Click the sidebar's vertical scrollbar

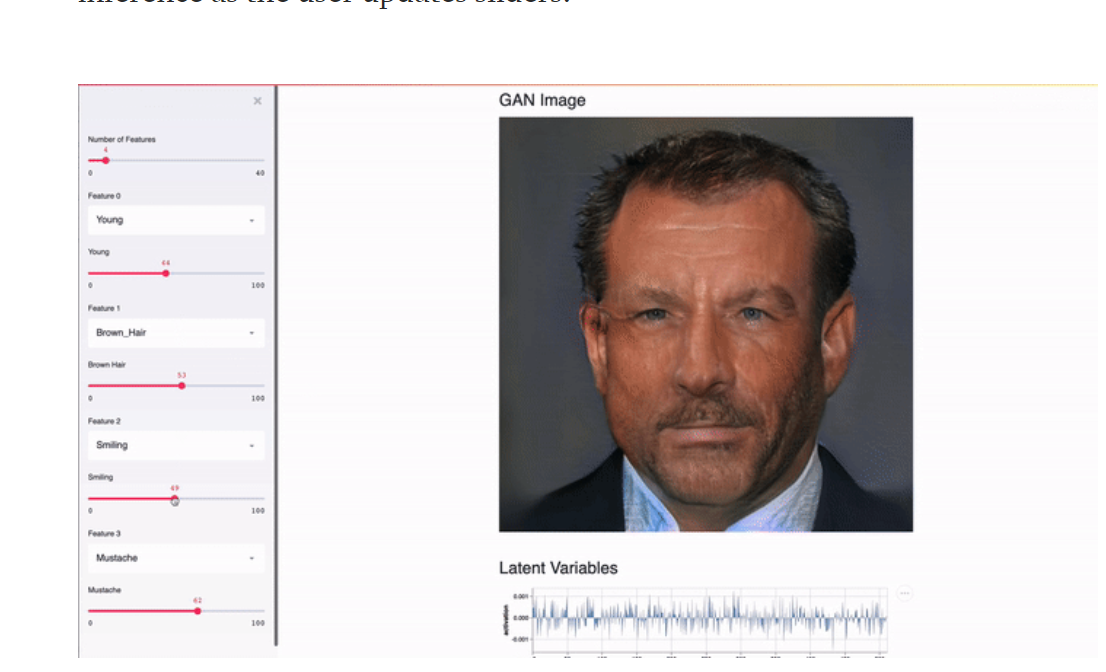[x=276, y=365]
